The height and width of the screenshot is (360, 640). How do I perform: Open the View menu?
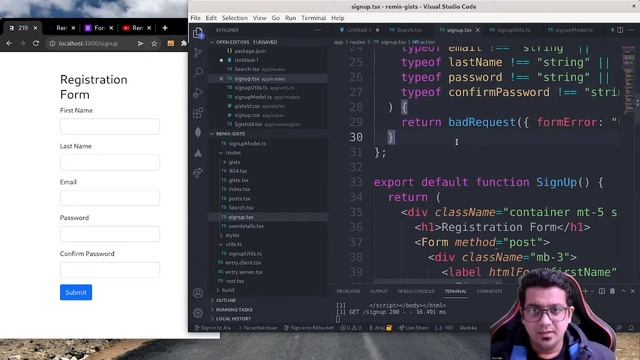[260, 18]
